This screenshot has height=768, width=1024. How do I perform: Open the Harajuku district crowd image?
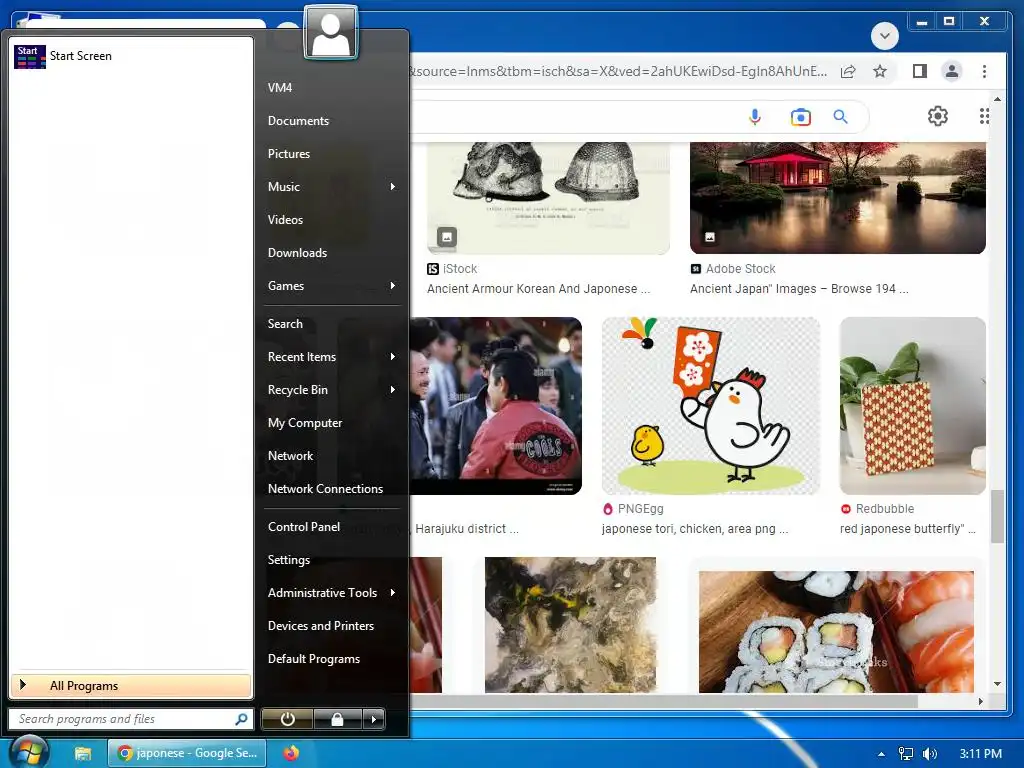496,406
